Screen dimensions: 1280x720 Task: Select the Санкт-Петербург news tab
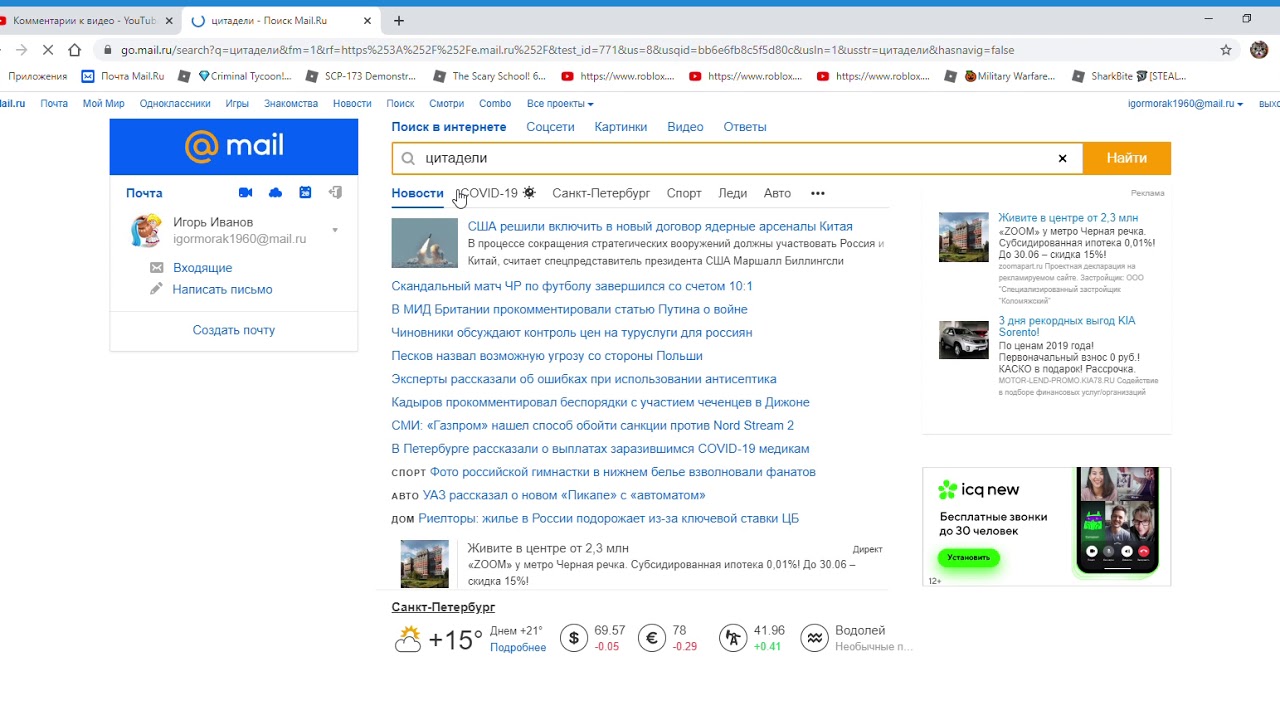(601, 193)
